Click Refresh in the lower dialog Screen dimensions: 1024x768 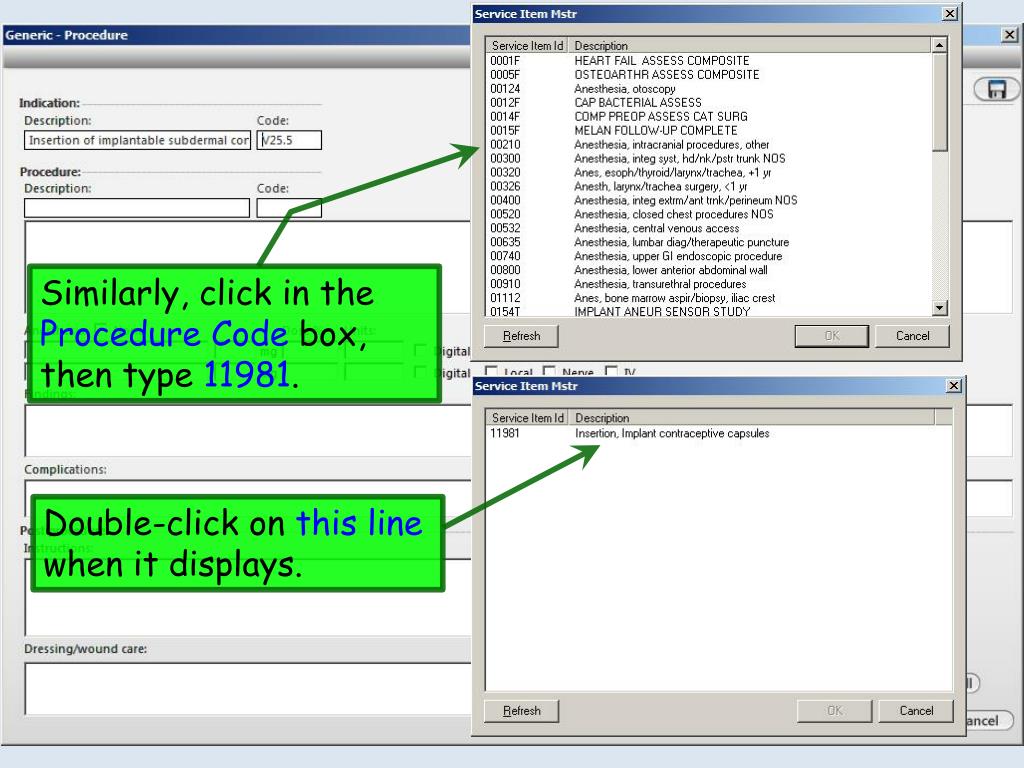[521, 711]
